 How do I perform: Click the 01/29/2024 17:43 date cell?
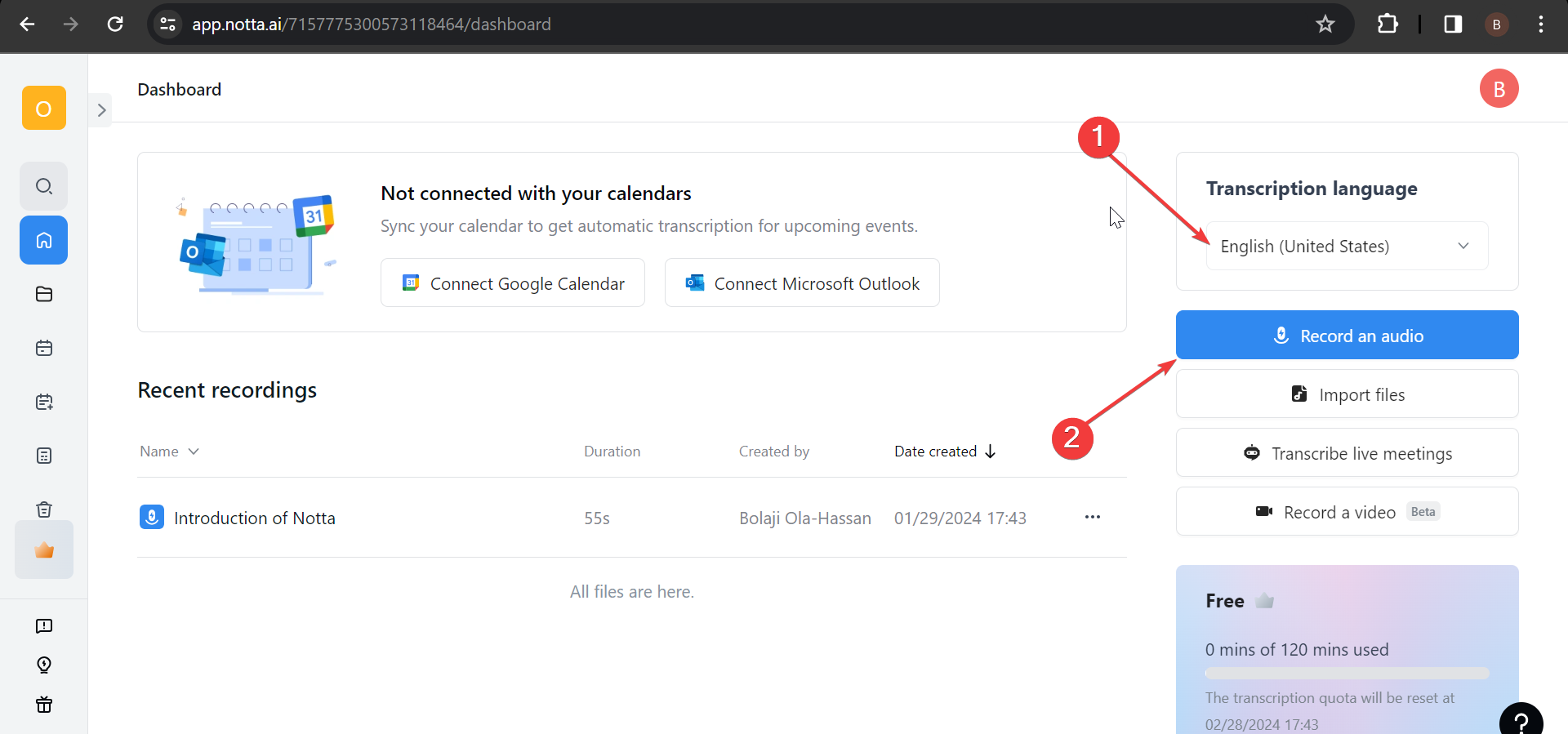pyautogui.click(x=960, y=518)
